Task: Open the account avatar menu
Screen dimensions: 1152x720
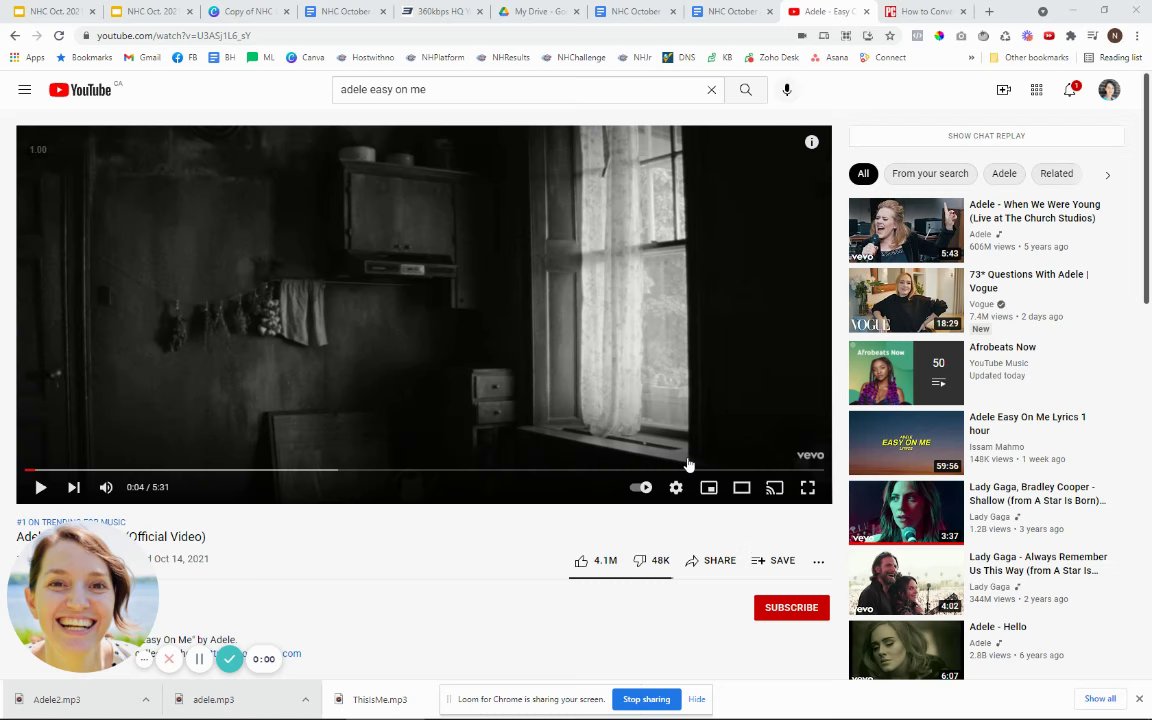Action: [1109, 90]
